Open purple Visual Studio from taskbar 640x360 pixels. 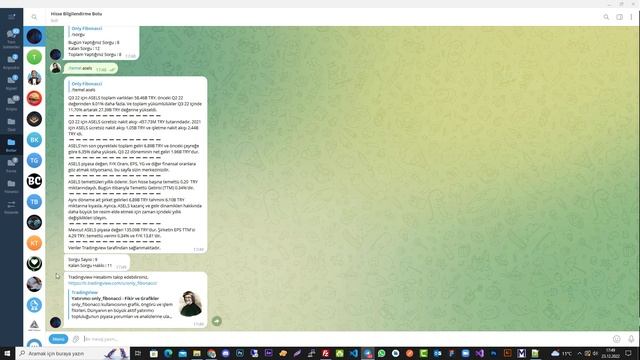click(x=480, y=353)
